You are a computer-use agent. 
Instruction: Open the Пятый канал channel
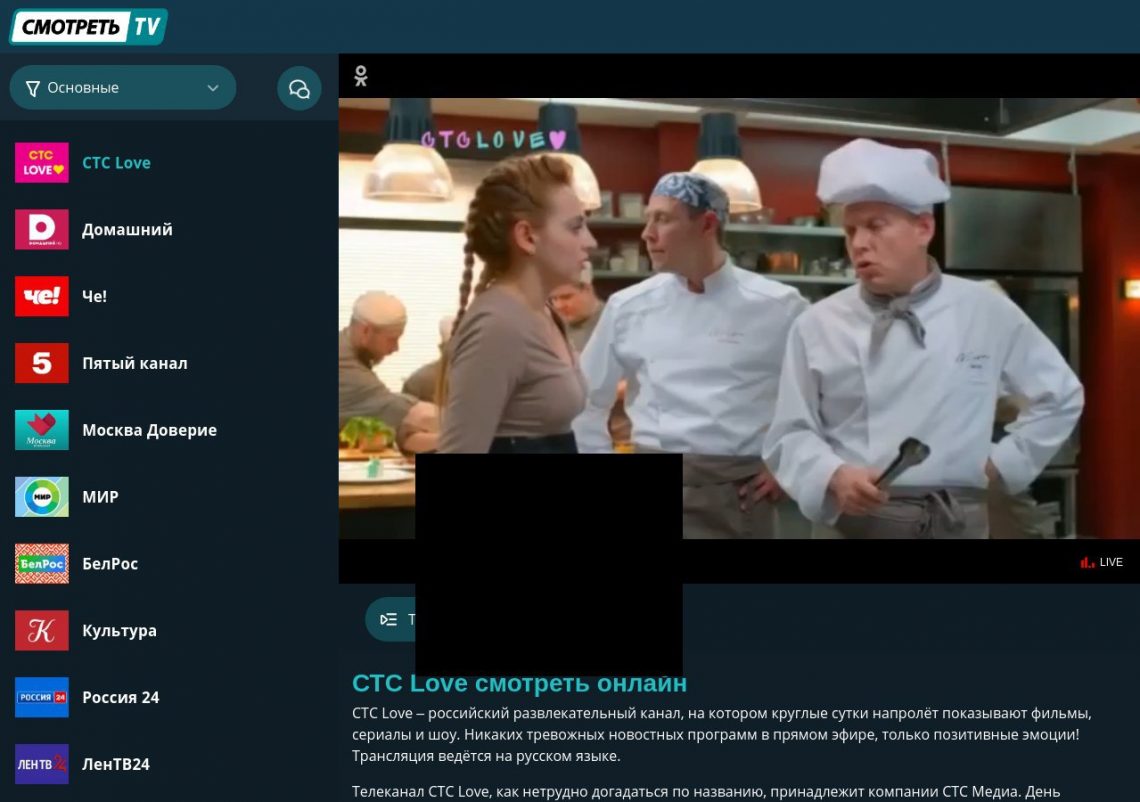[x=135, y=363]
